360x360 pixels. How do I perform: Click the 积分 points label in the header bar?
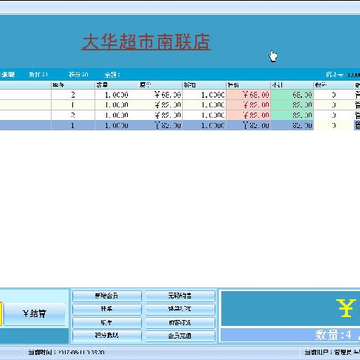coord(78,74)
